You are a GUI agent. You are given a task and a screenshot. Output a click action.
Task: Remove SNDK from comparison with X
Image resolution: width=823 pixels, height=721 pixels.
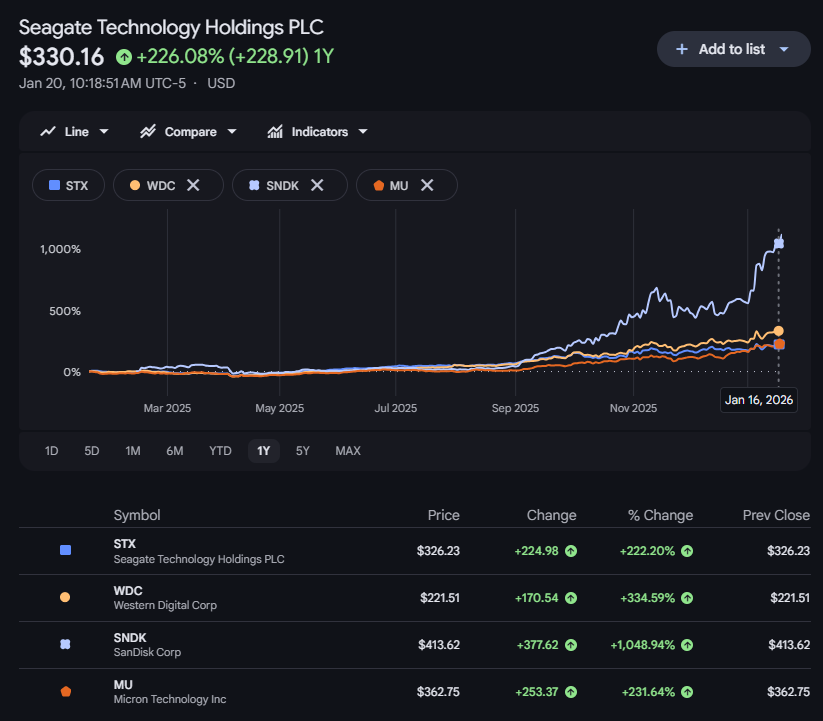click(317, 185)
